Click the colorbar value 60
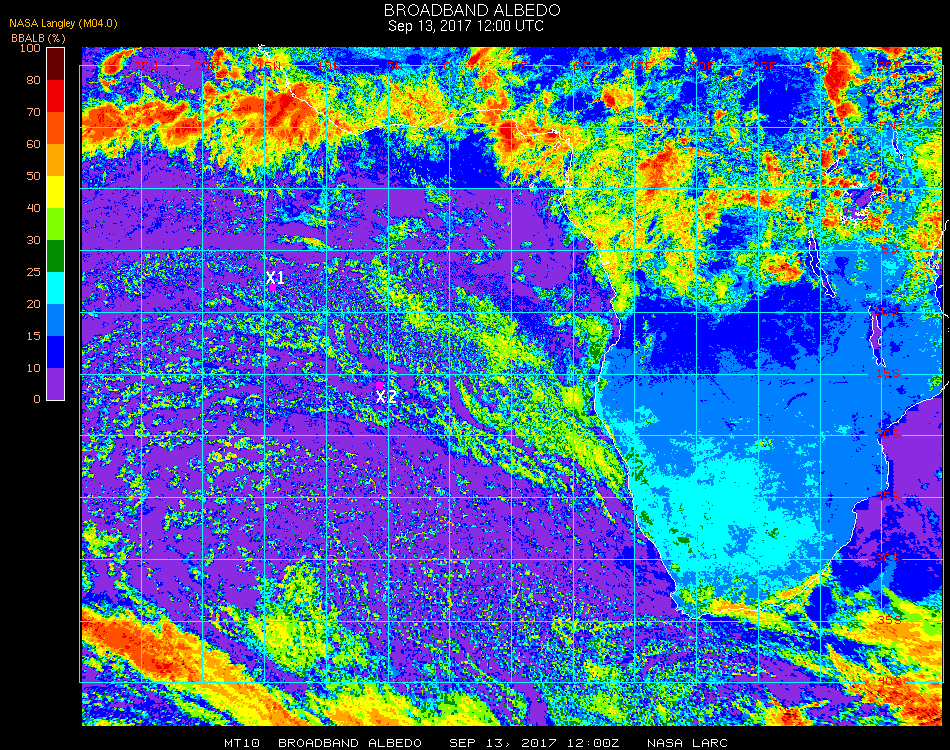The width and height of the screenshot is (950, 750). (x=33, y=144)
